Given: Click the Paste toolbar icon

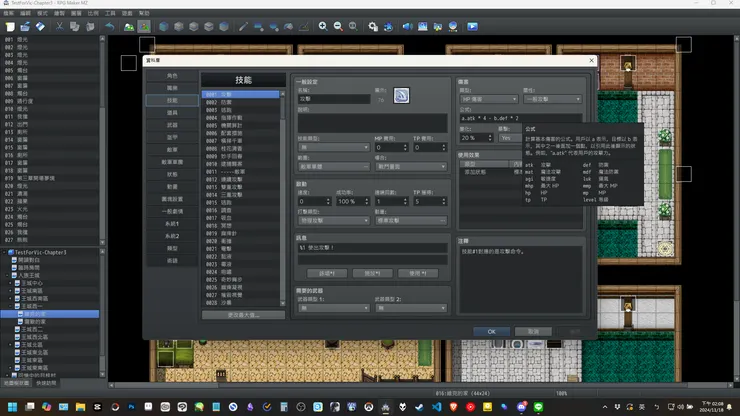Looking at the screenshot, I should point(90,26).
